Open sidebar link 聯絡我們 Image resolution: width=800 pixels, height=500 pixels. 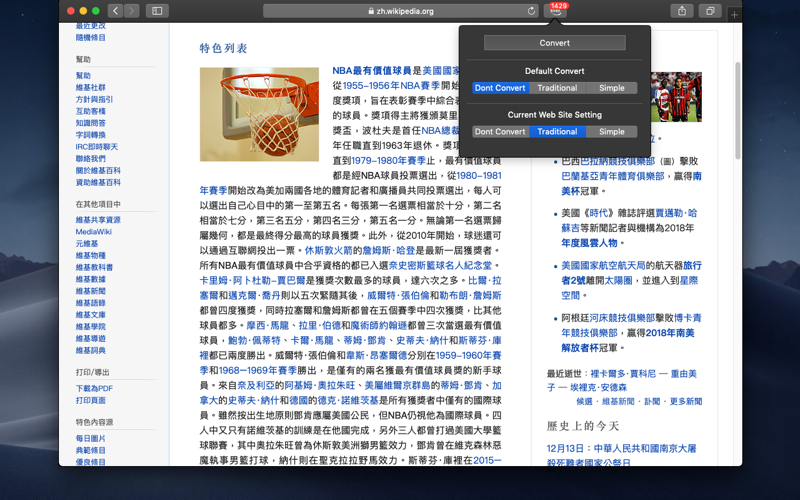point(91,158)
